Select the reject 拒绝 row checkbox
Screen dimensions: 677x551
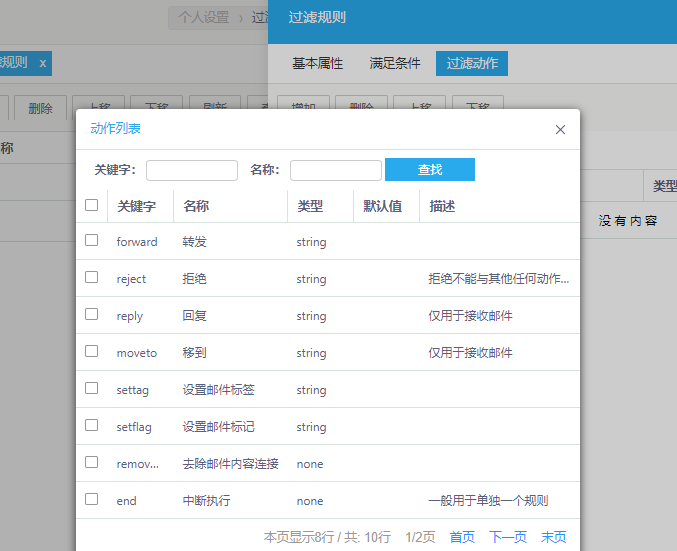tap(92, 278)
